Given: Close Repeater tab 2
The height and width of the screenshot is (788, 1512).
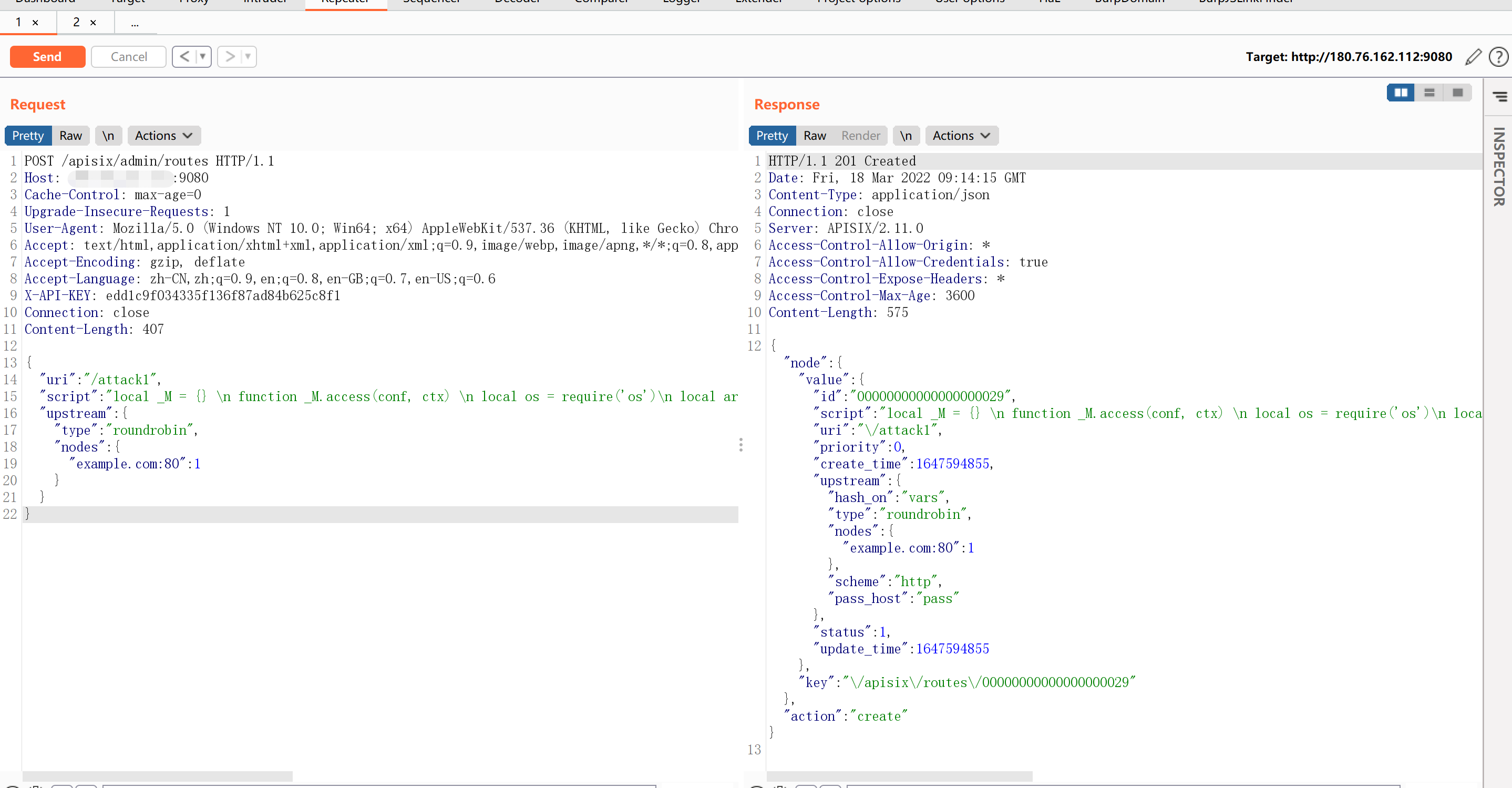Looking at the screenshot, I should [x=92, y=23].
